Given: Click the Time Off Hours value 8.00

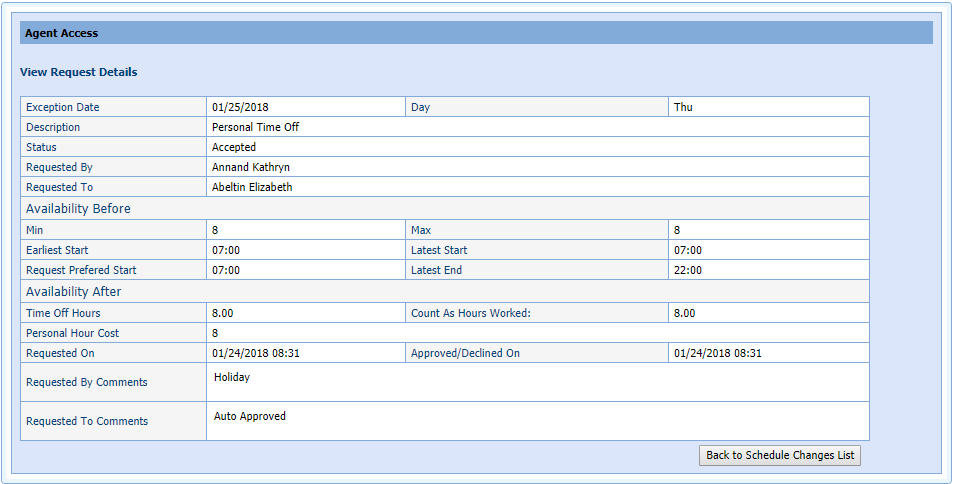Looking at the screenshot, I should click(x=223, y=313).
